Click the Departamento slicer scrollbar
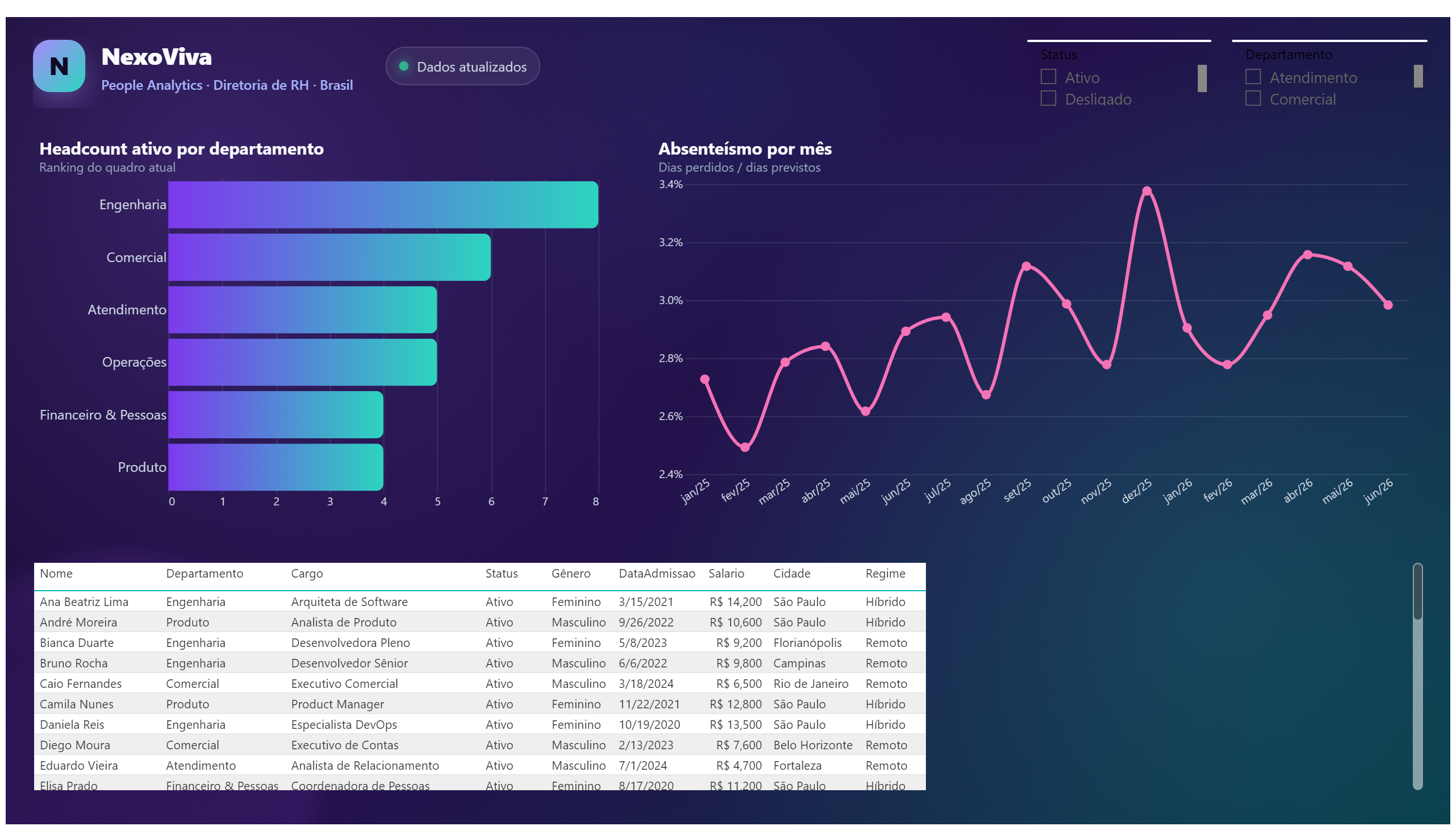 point(1418,76)
